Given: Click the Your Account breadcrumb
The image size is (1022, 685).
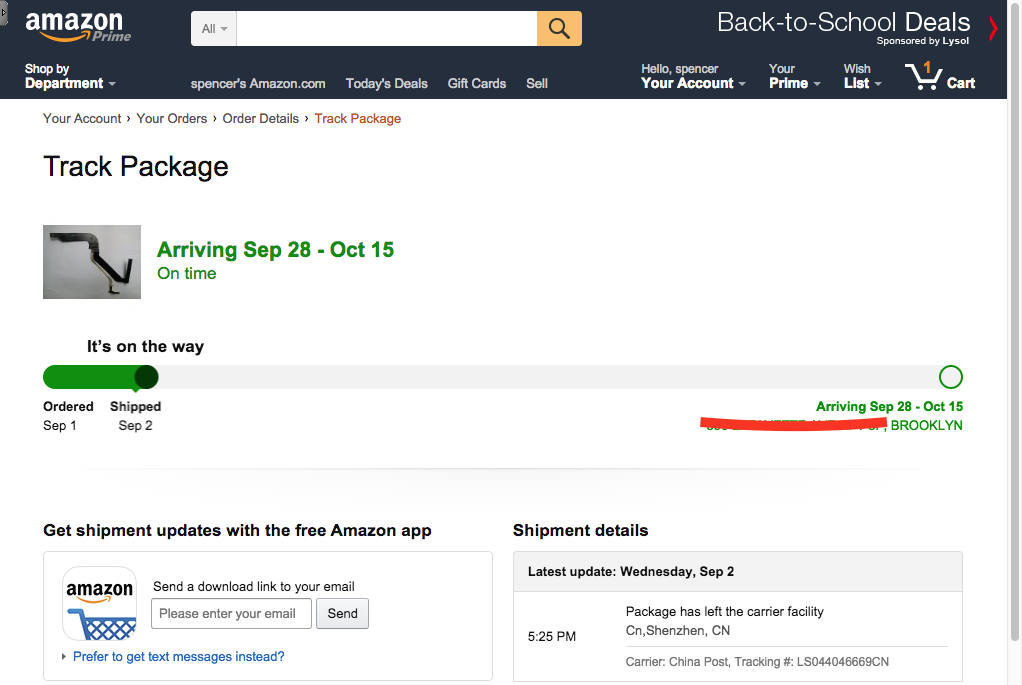Looking at the screenshot, I should tap(82, 119).
